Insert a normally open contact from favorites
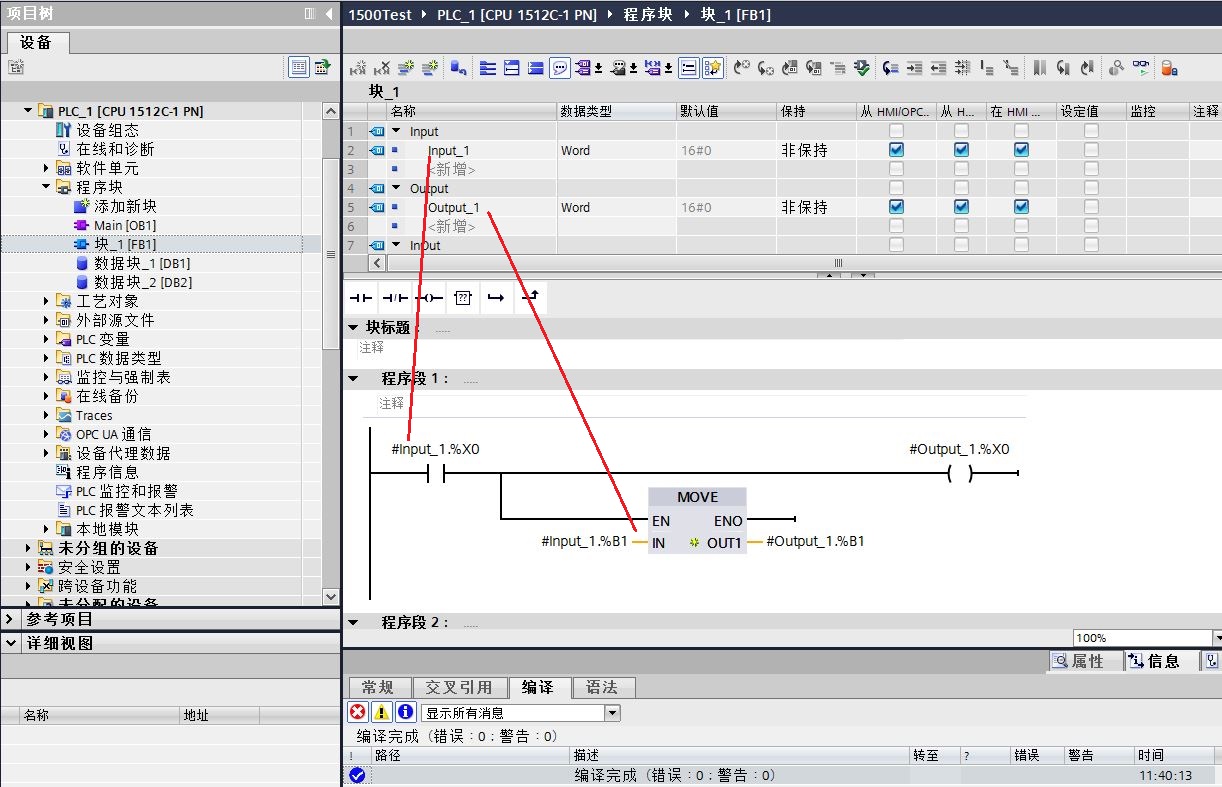Image resolution: width=1222 pixels, height=787 pixels. [361, 297]
